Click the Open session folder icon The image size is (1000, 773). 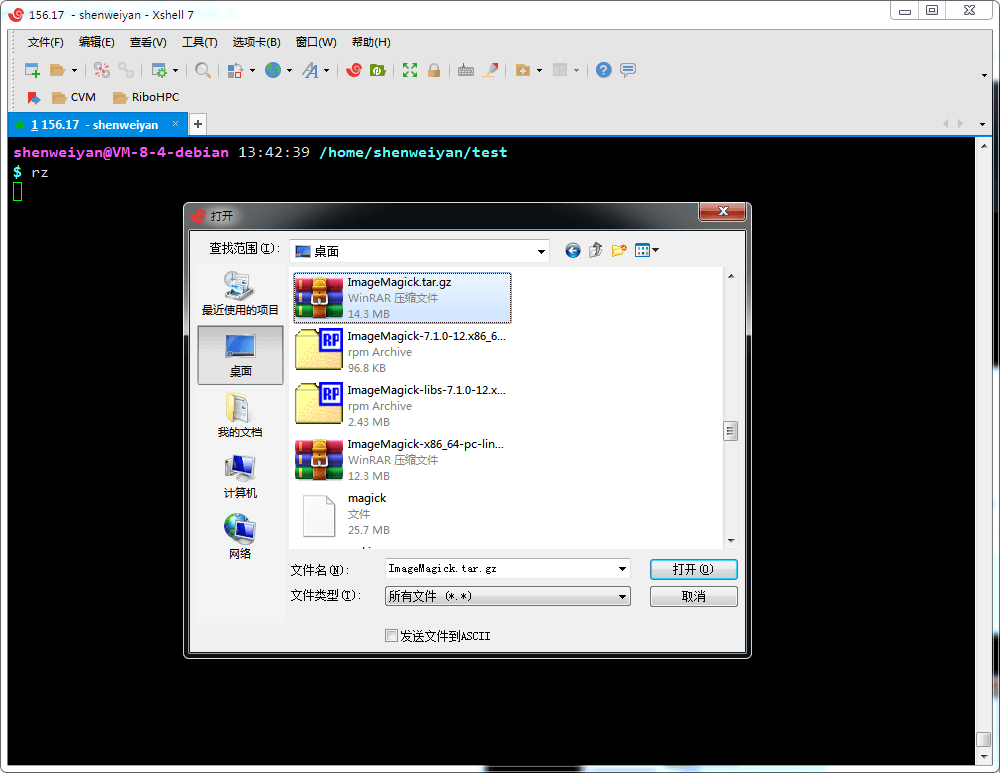[57, 70]
